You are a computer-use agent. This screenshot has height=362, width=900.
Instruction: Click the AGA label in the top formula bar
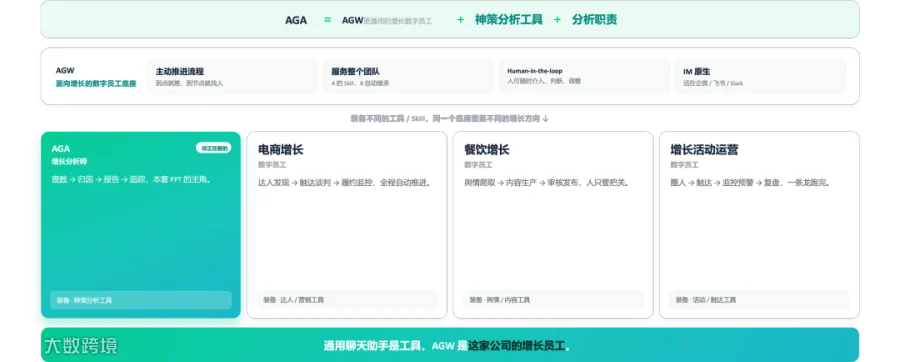click(x=296, y=20)
